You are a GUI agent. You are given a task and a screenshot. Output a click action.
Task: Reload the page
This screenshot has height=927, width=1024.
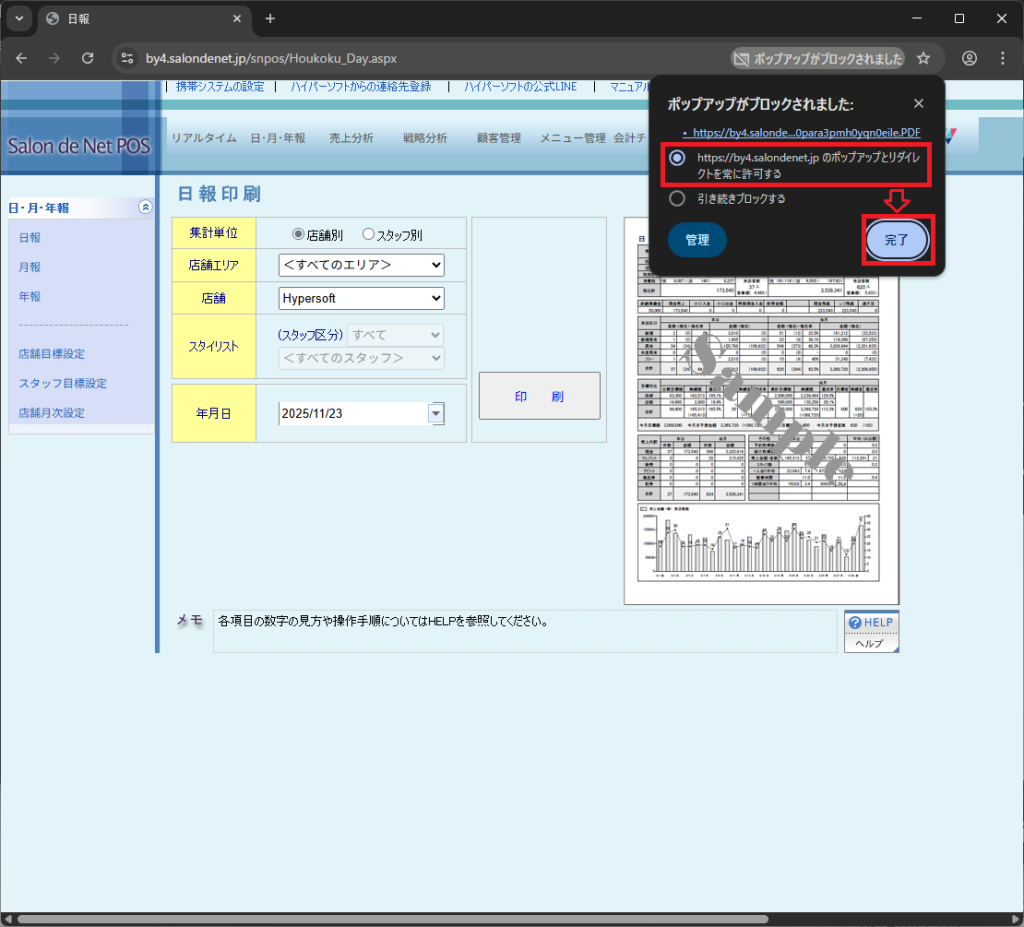point(87,59)
